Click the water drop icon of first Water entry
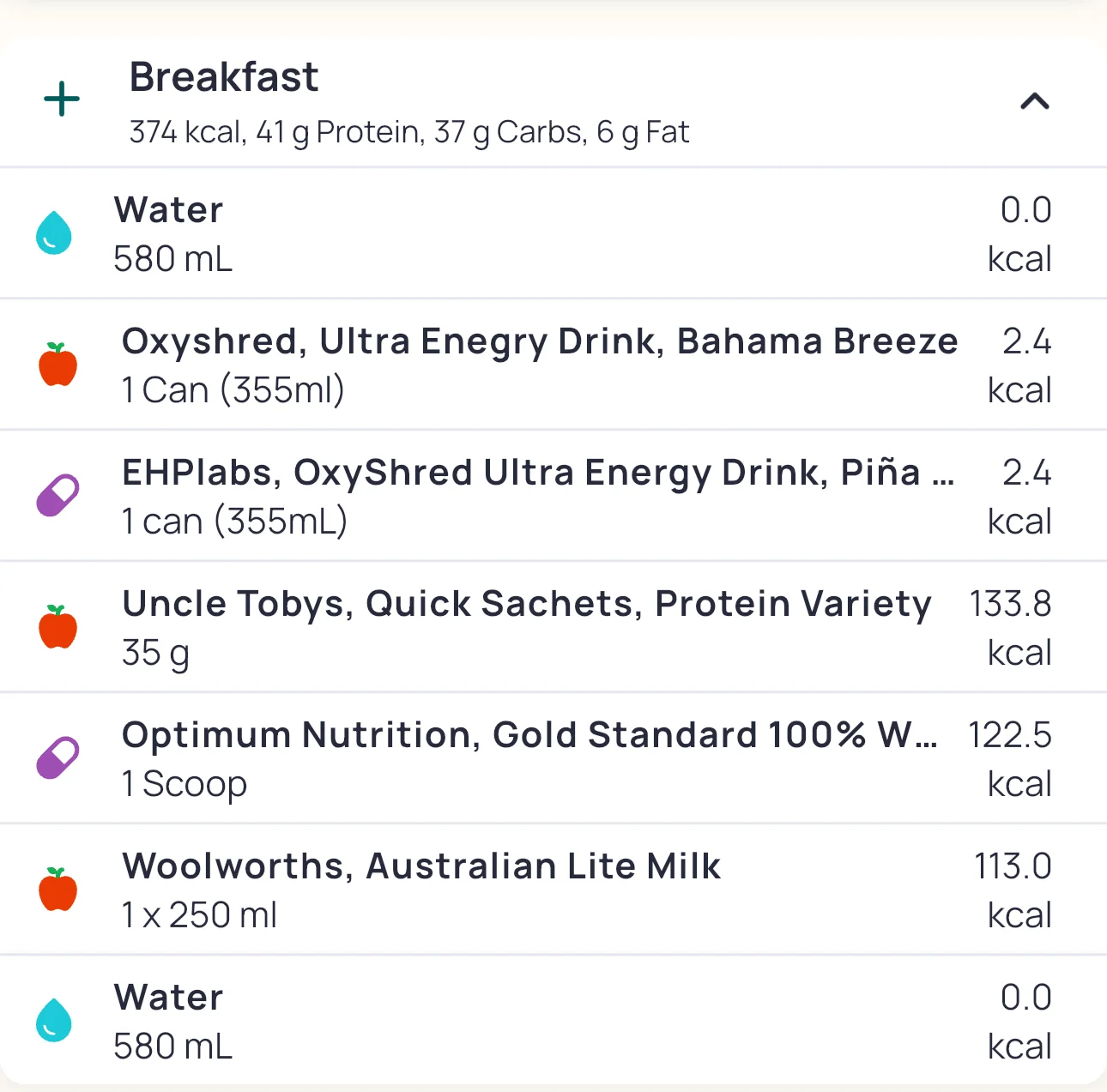Viewport: 1107px width, 1092px height. click(x=54, y=233)
